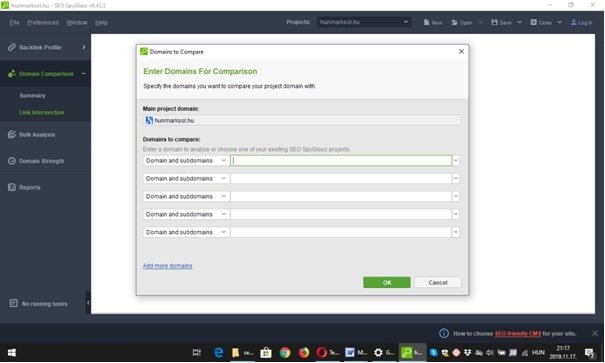Click the Log In user icon

coord(574,22)
